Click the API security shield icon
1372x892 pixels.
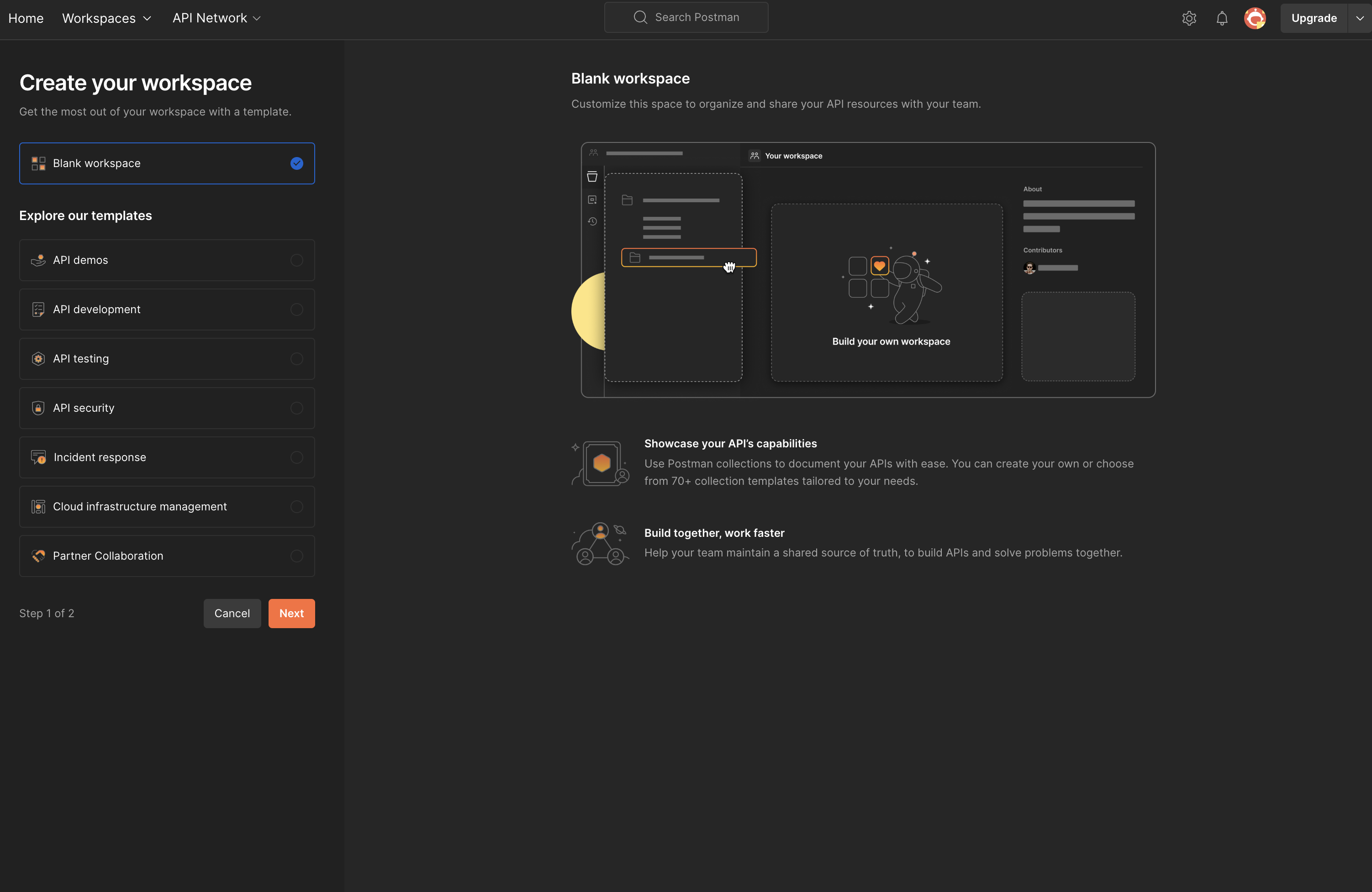[38, 408]
